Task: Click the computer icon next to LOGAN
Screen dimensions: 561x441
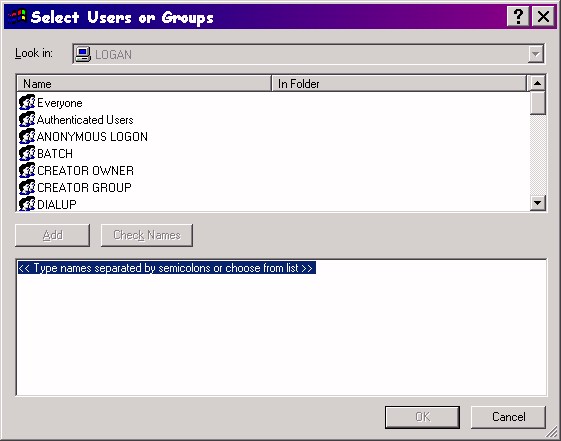Action: tap(83, 54)
